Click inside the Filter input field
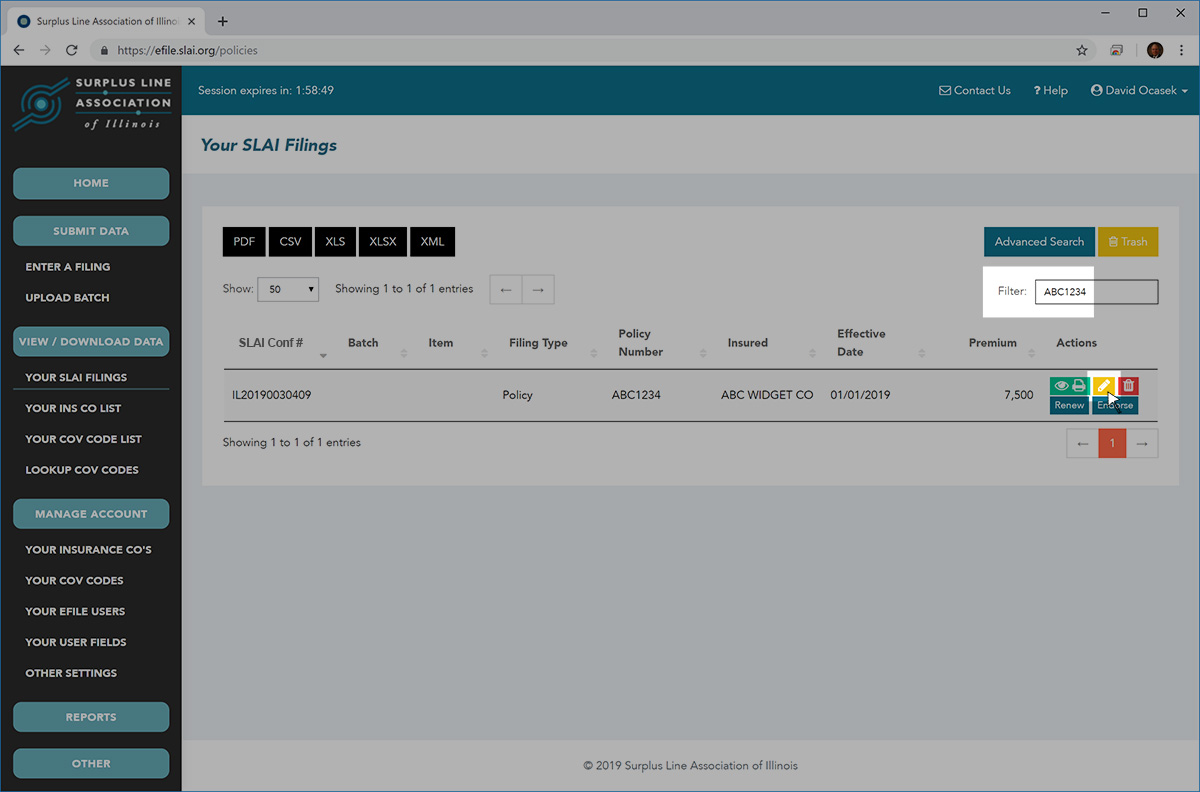This screenshot has height=792, width=1200. coord(1095,291)
